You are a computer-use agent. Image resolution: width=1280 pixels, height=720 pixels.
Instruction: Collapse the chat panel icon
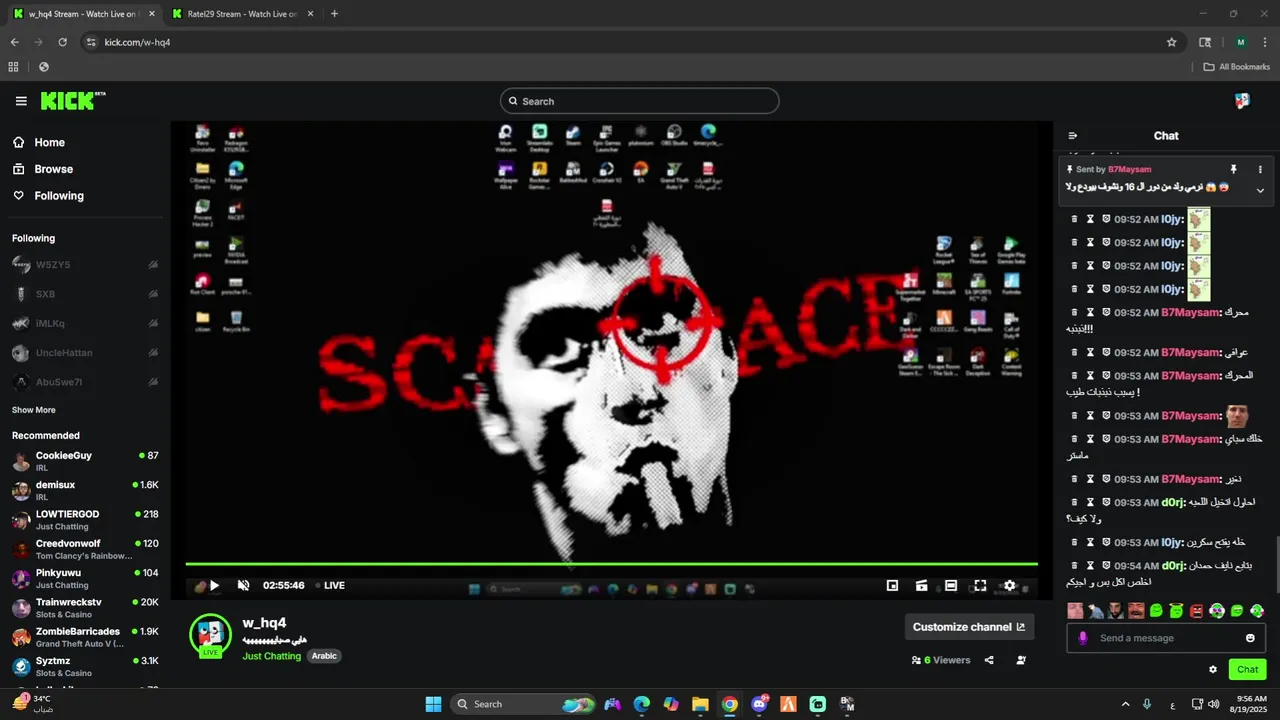[x=1073, y=136]
